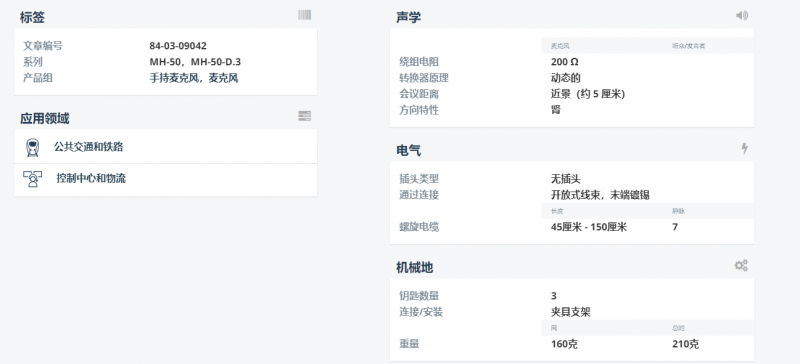Click the 会议距离 label
This screenshot has height=364, width=800.
(x=419, y=94)
